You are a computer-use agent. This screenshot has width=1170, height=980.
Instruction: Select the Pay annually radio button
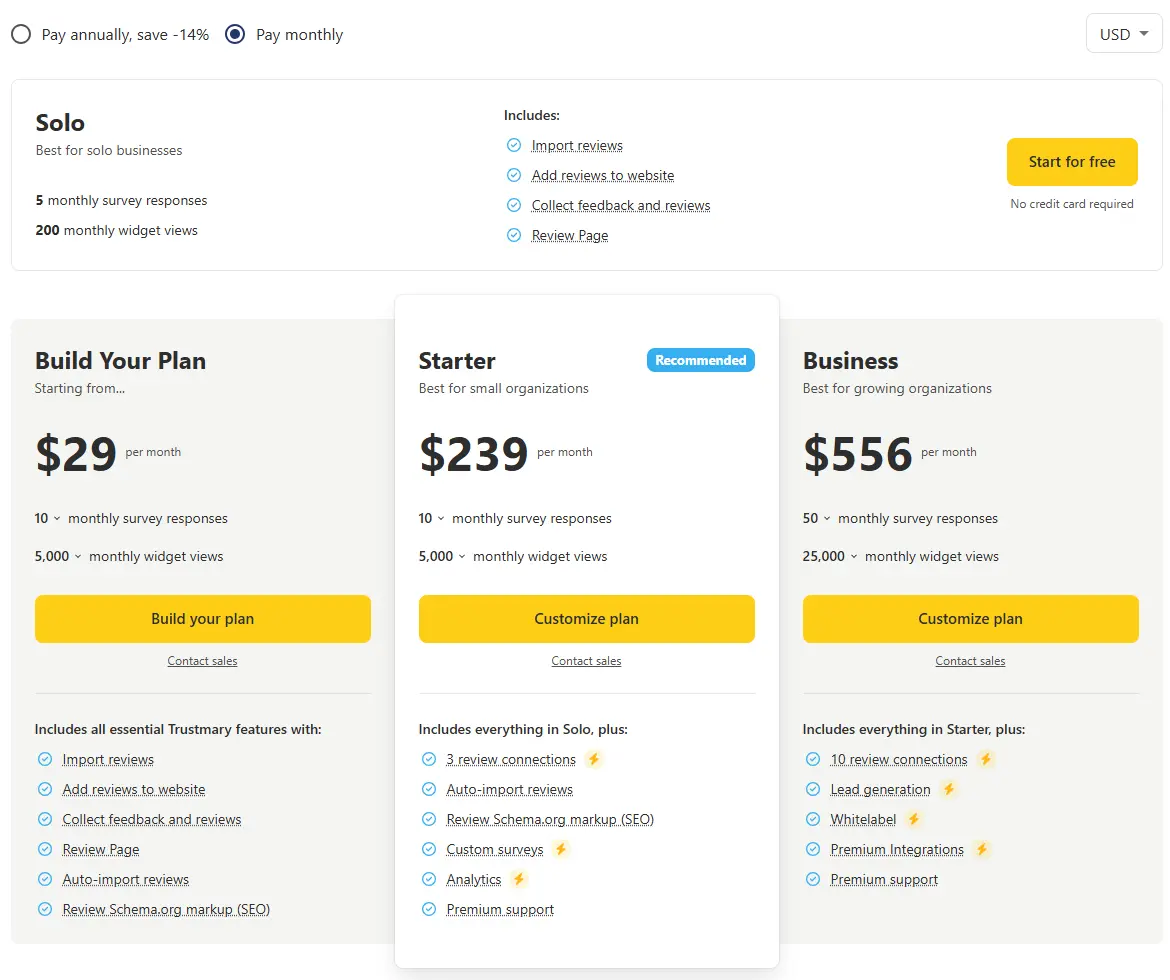click(21, 34)
